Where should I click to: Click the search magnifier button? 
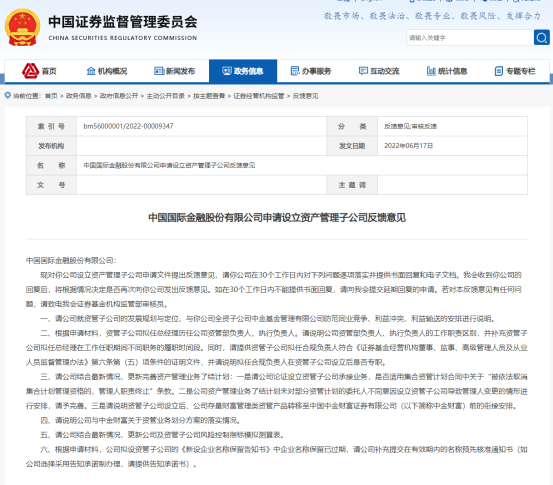coord(541,37)
